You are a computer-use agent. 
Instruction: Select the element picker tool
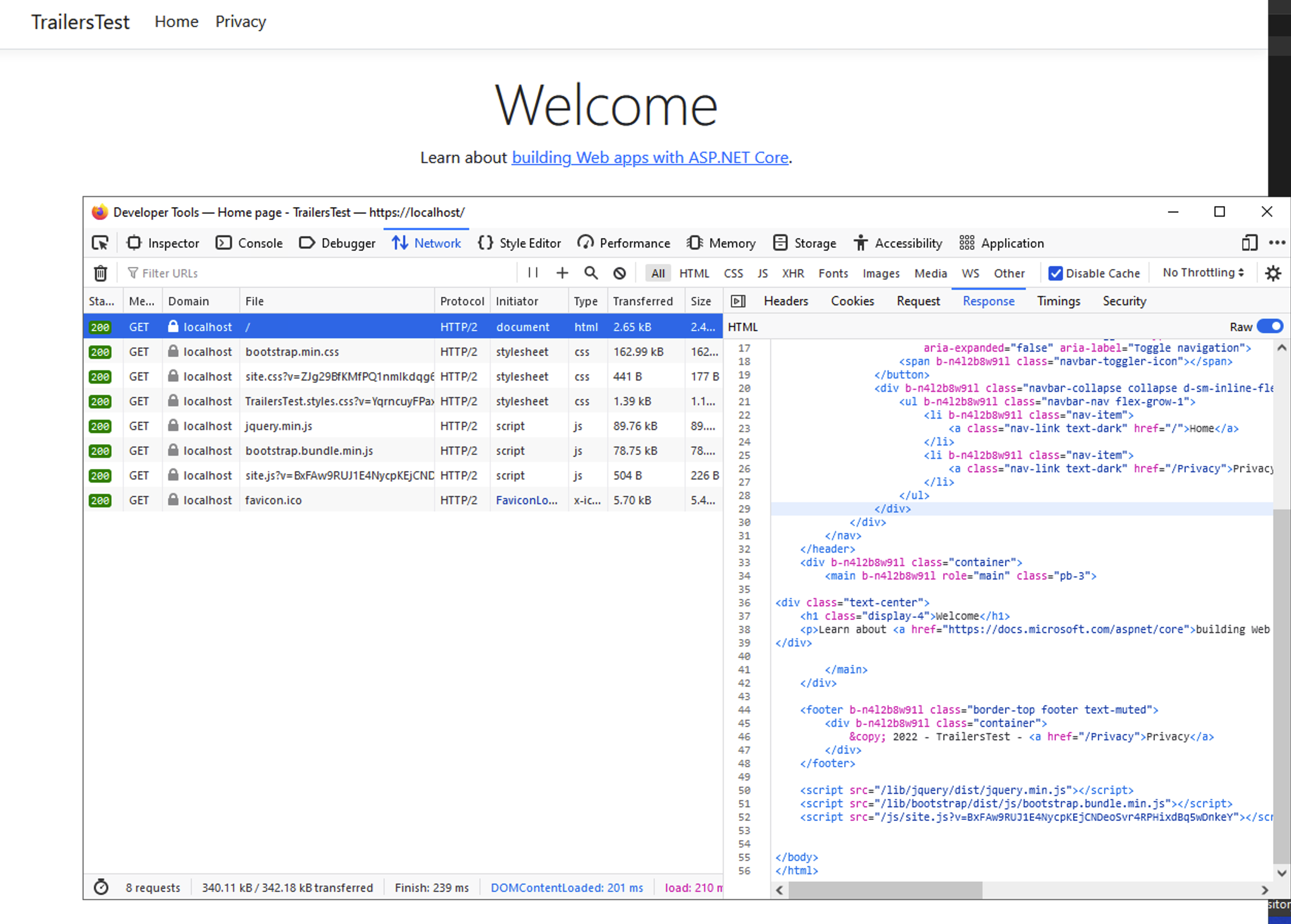click(x=100, y=243)
